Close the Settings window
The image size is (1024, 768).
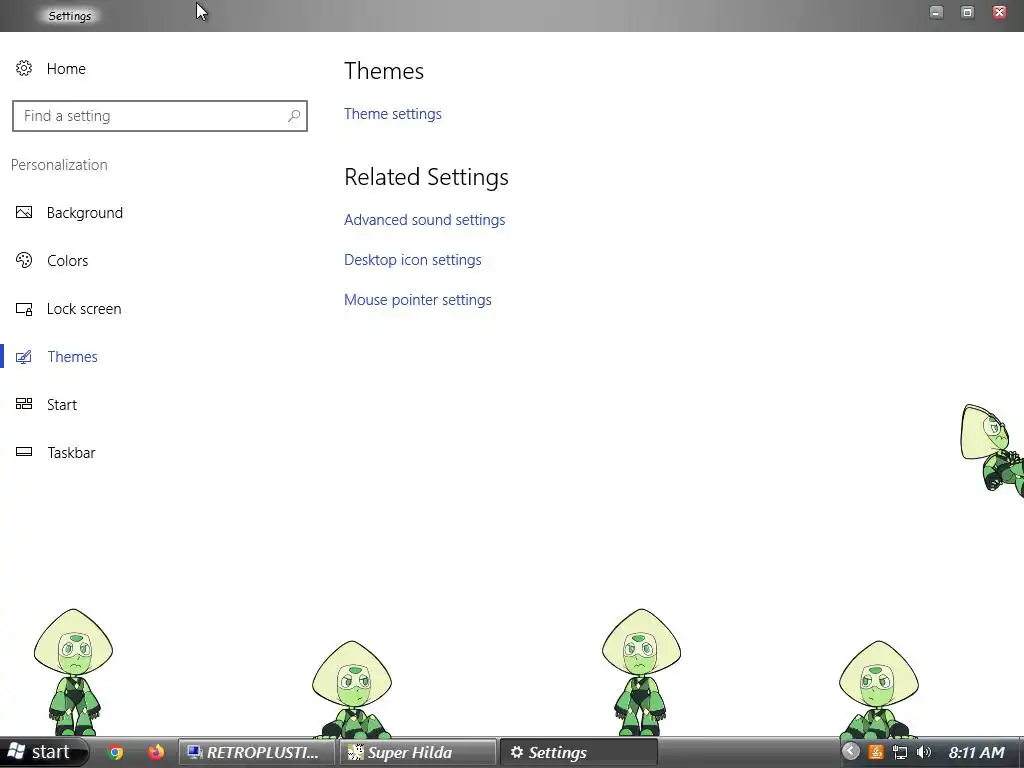coord(999,12)
